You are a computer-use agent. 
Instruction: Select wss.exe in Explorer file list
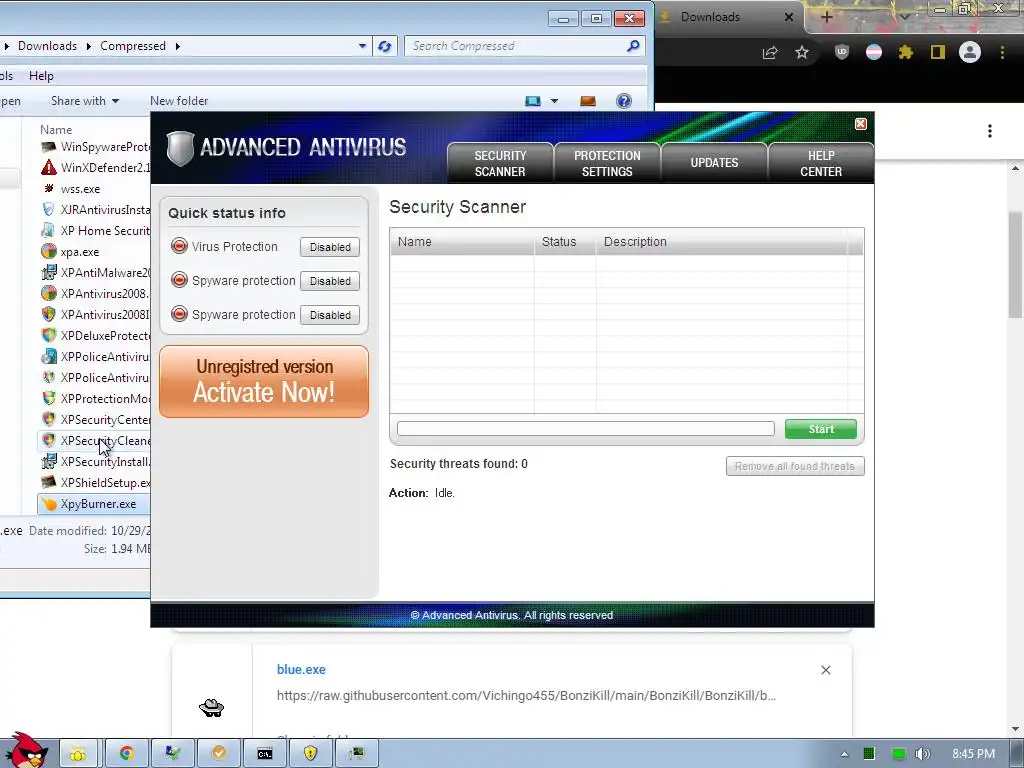[80, 189]
